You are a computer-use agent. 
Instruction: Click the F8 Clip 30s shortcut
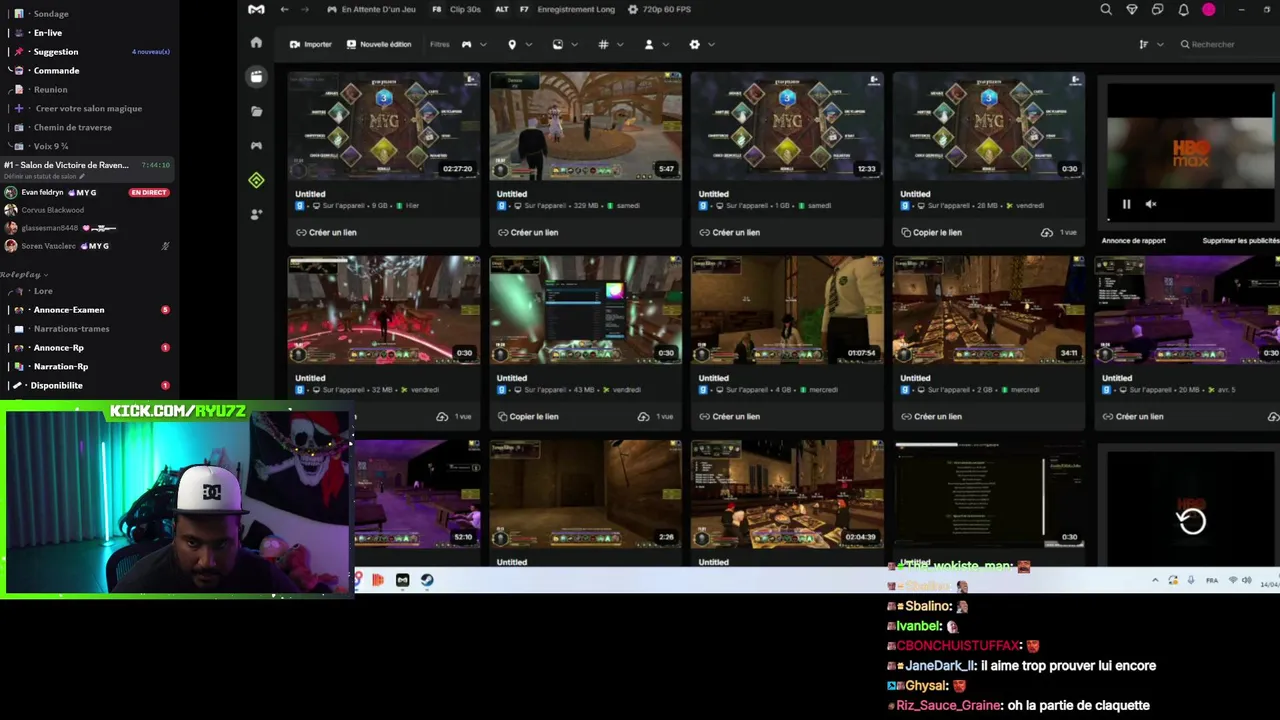[456, 9]
